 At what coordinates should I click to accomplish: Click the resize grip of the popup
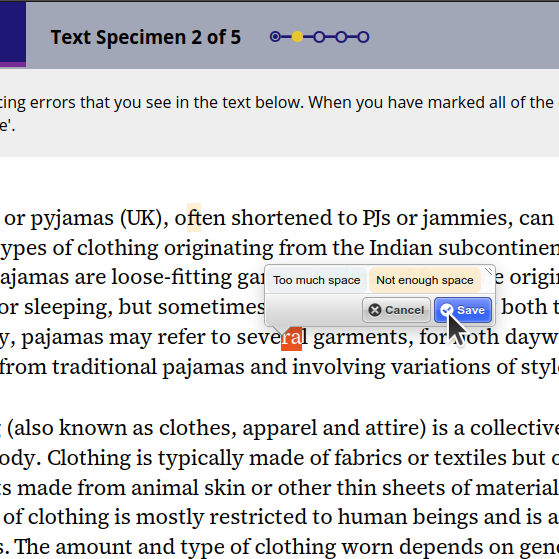pyautogui.click(x=488, y=271)
